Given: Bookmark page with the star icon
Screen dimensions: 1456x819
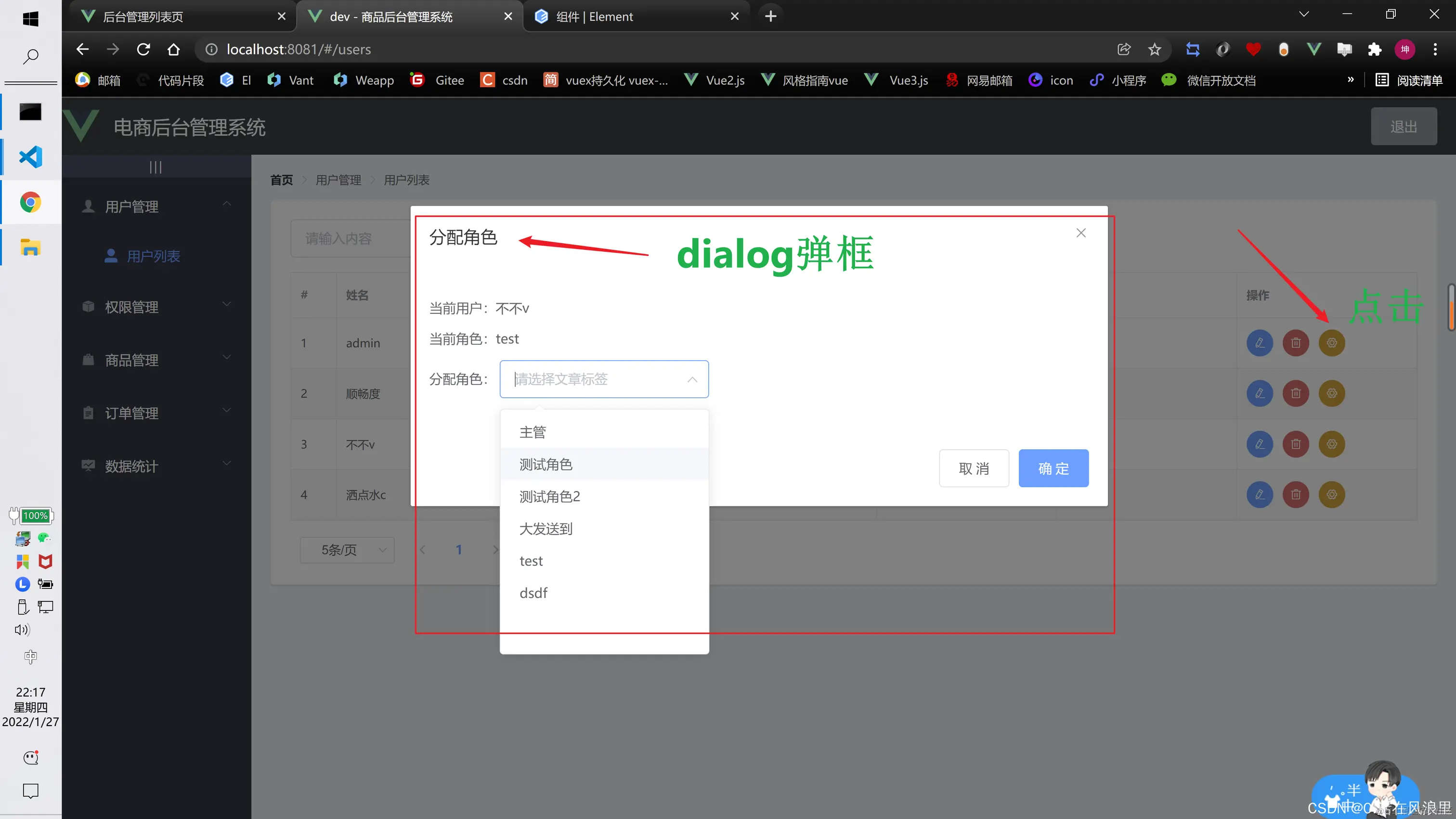Looking at the screenshot, I should pyautogui.click(x=1154, y=49).
